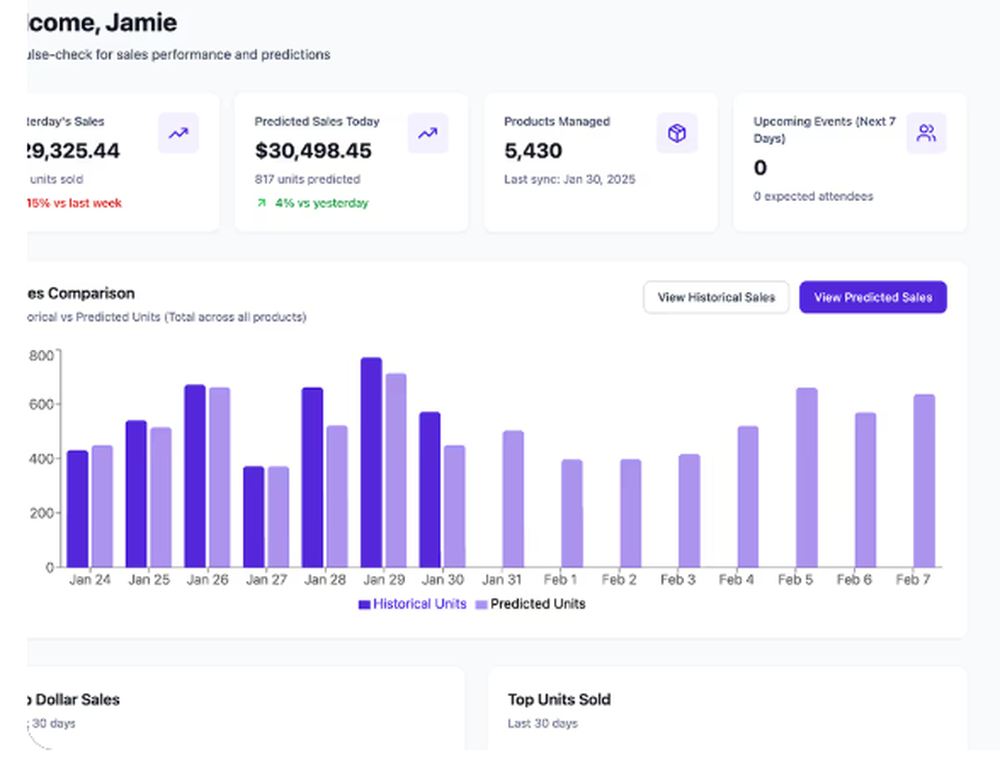Switch to the View Predicted Sales tab
Screen dimensions: 1000x760
(x=873, y=297)
